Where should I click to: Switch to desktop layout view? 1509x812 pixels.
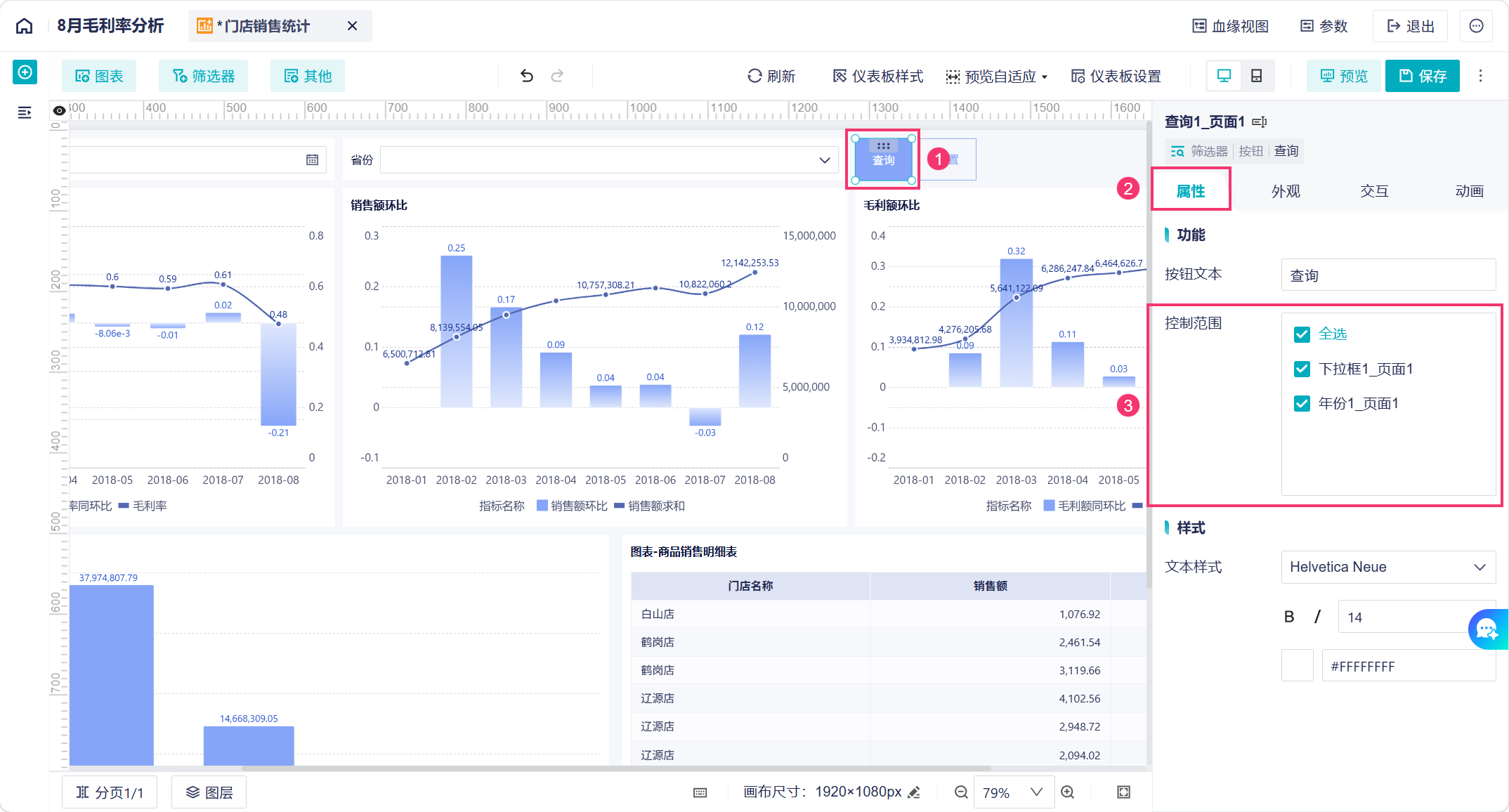[1224, 76]
